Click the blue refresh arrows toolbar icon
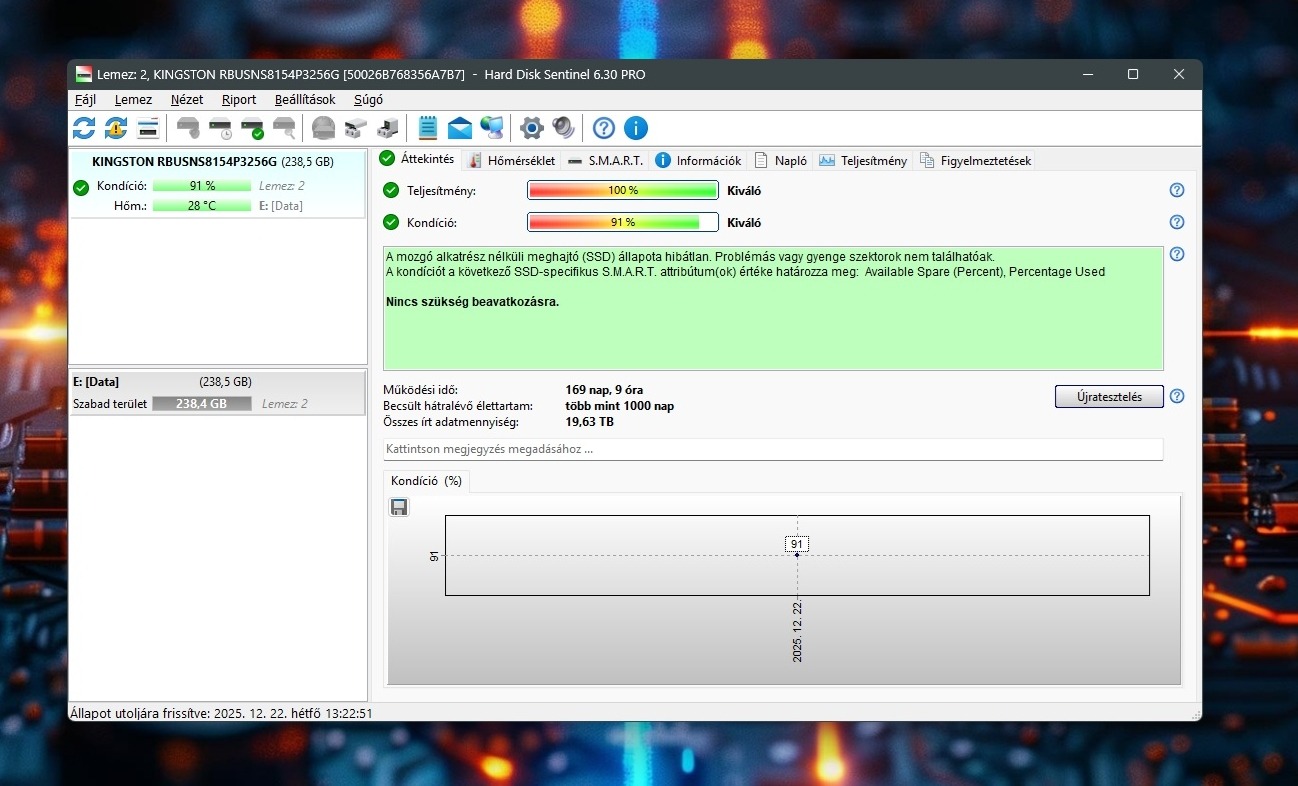This screenshot has width=1298, height=786. 84,128
